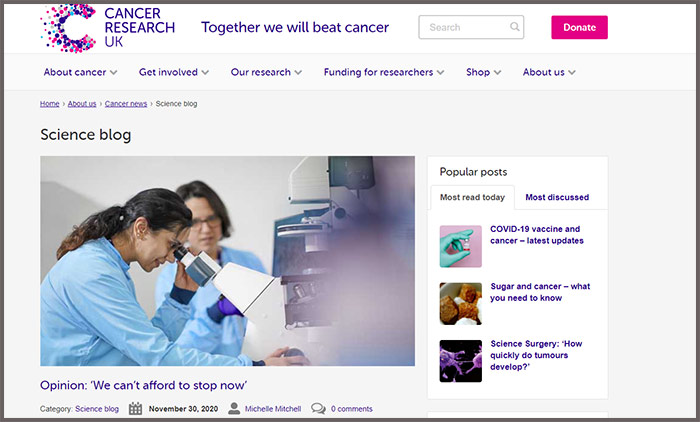Go to Cancer news breadcrumb link
Screen dimensions: 700x422
pyautogui.click(x=126, y=104)
